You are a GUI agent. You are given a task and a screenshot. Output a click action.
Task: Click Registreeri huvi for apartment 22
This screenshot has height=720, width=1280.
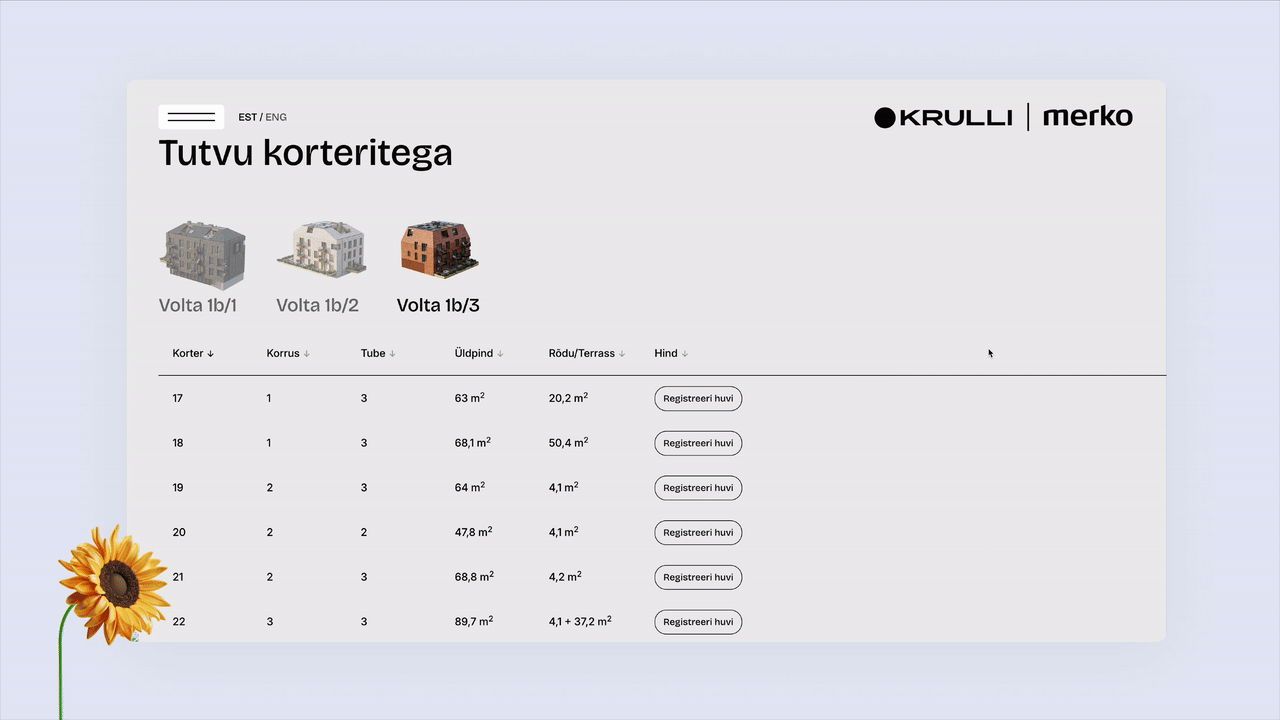pyautogui.click(x=698, y=622)
